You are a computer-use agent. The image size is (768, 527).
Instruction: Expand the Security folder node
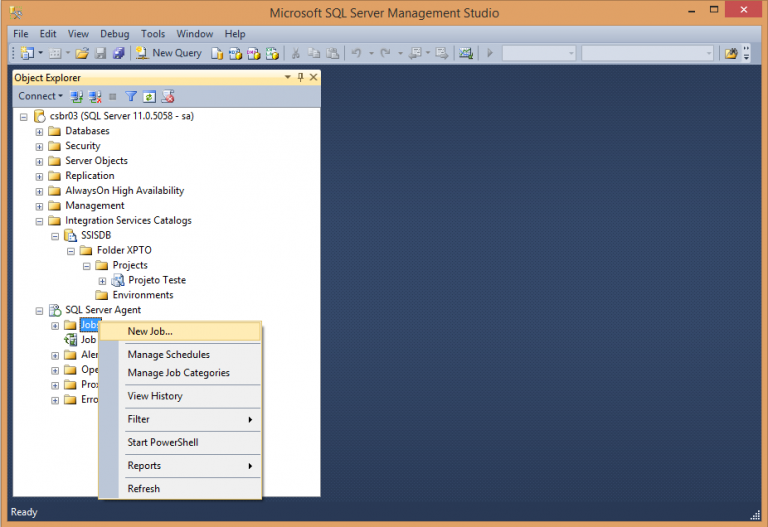click(39, 146)
